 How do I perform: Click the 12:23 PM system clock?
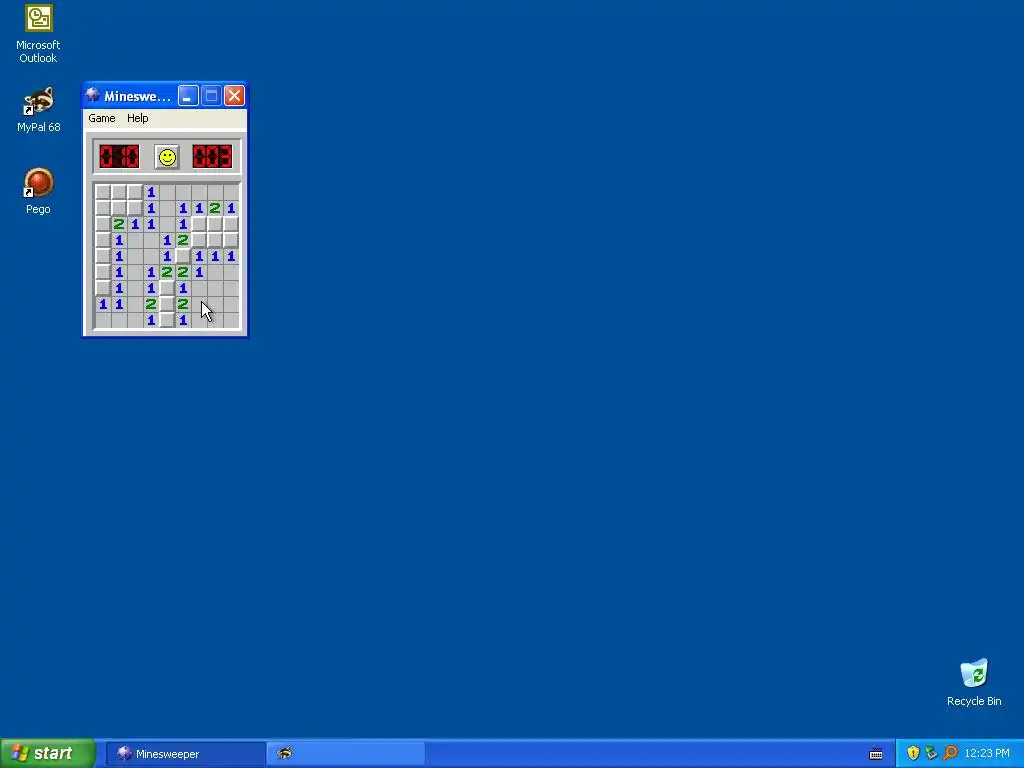click(x=987, y=754)
